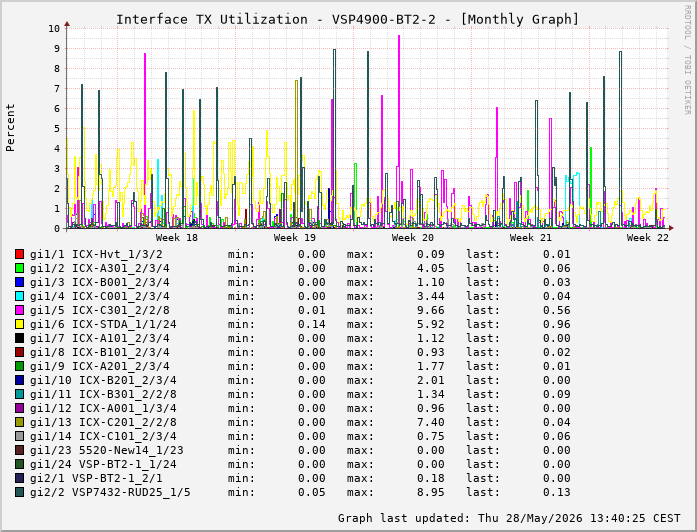Click legend label gi1/13 ICX-C201_2/2/8

[103, 422]
